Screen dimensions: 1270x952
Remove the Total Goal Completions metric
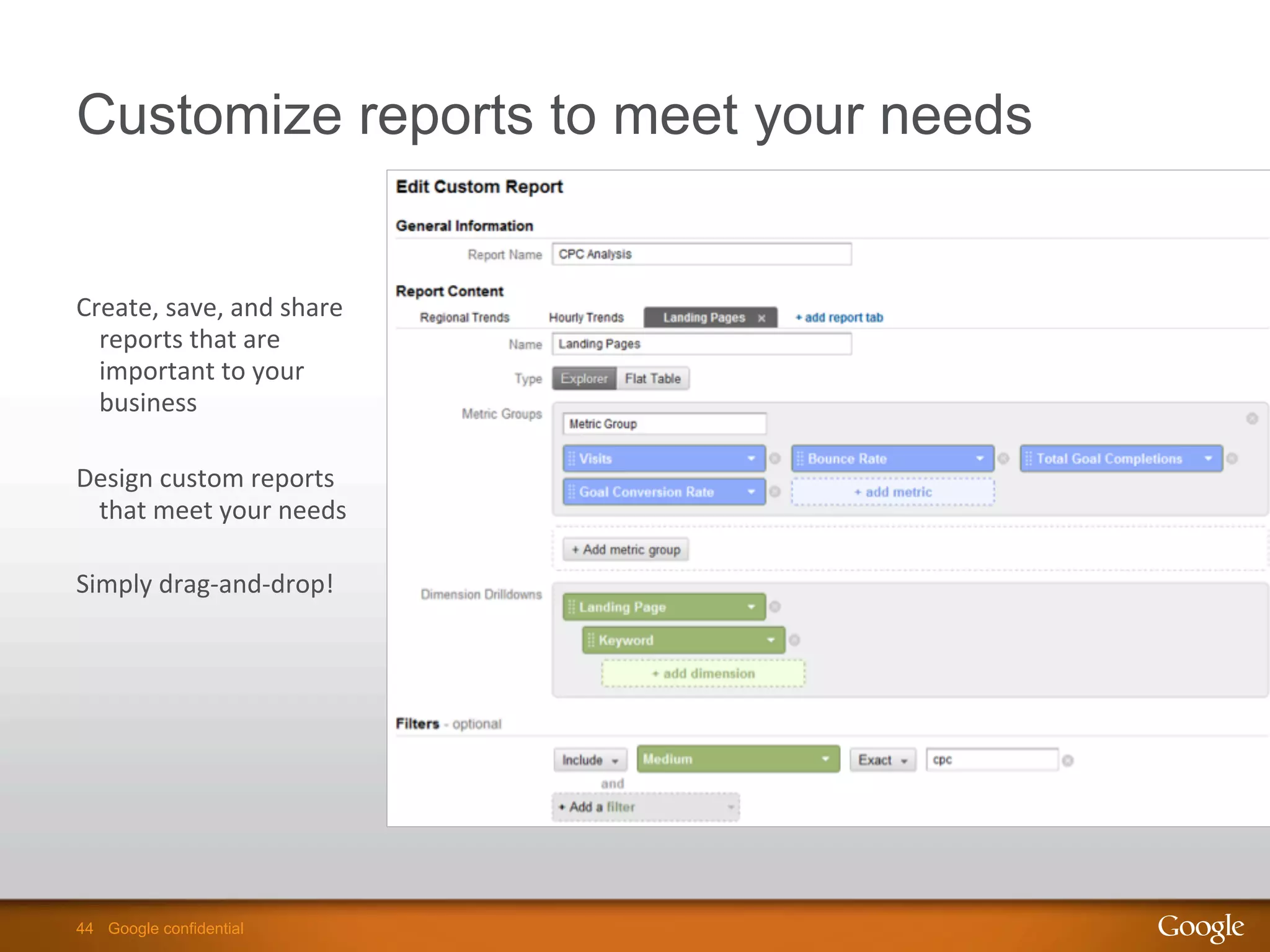point(1232,459)
